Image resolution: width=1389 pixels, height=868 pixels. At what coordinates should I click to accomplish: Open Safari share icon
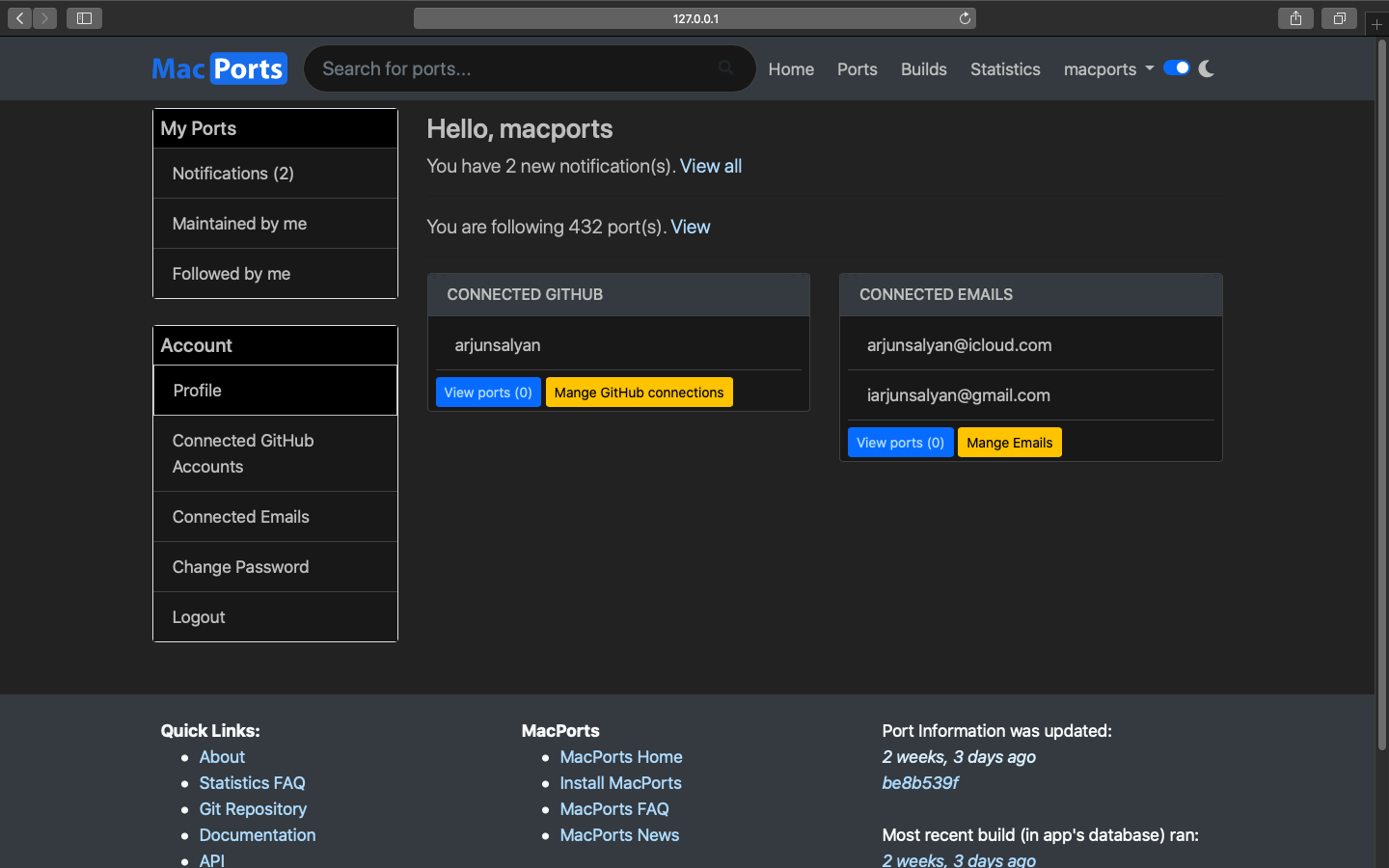[x=1295, y=18]
